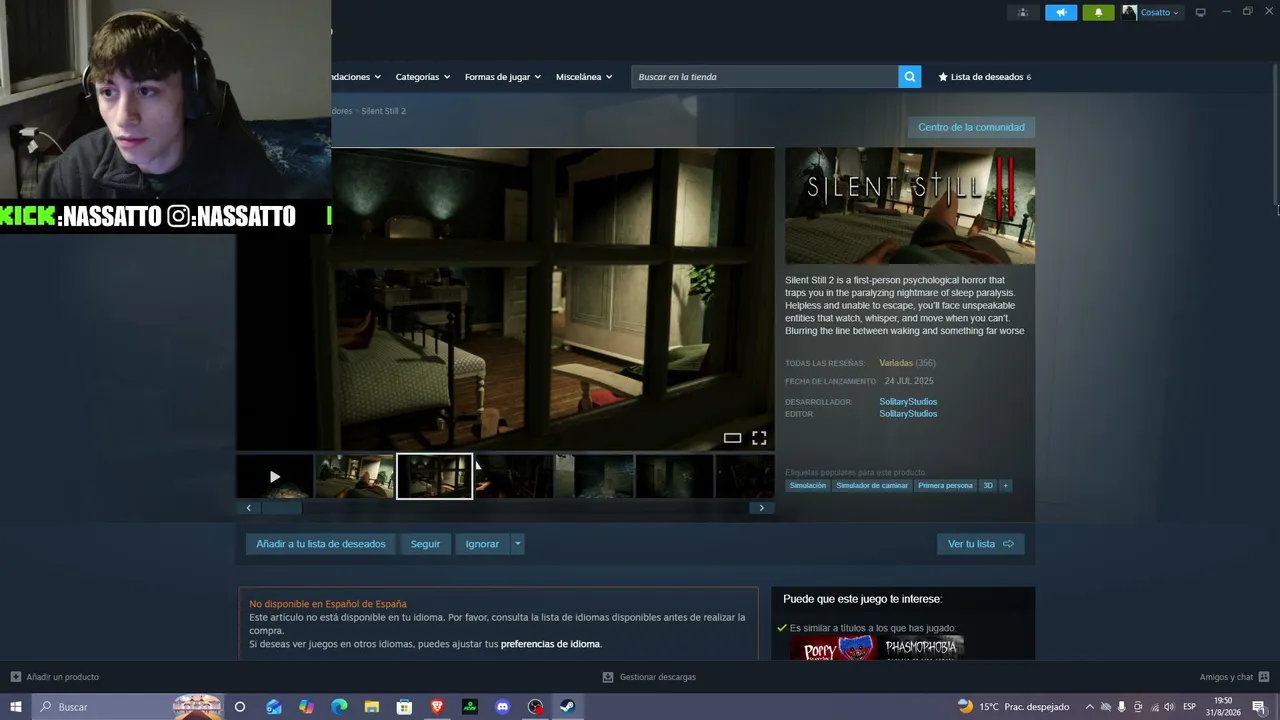Open the taskbar clock showing 19:50
The image size is (1280, 720).
pos(1223,707)
